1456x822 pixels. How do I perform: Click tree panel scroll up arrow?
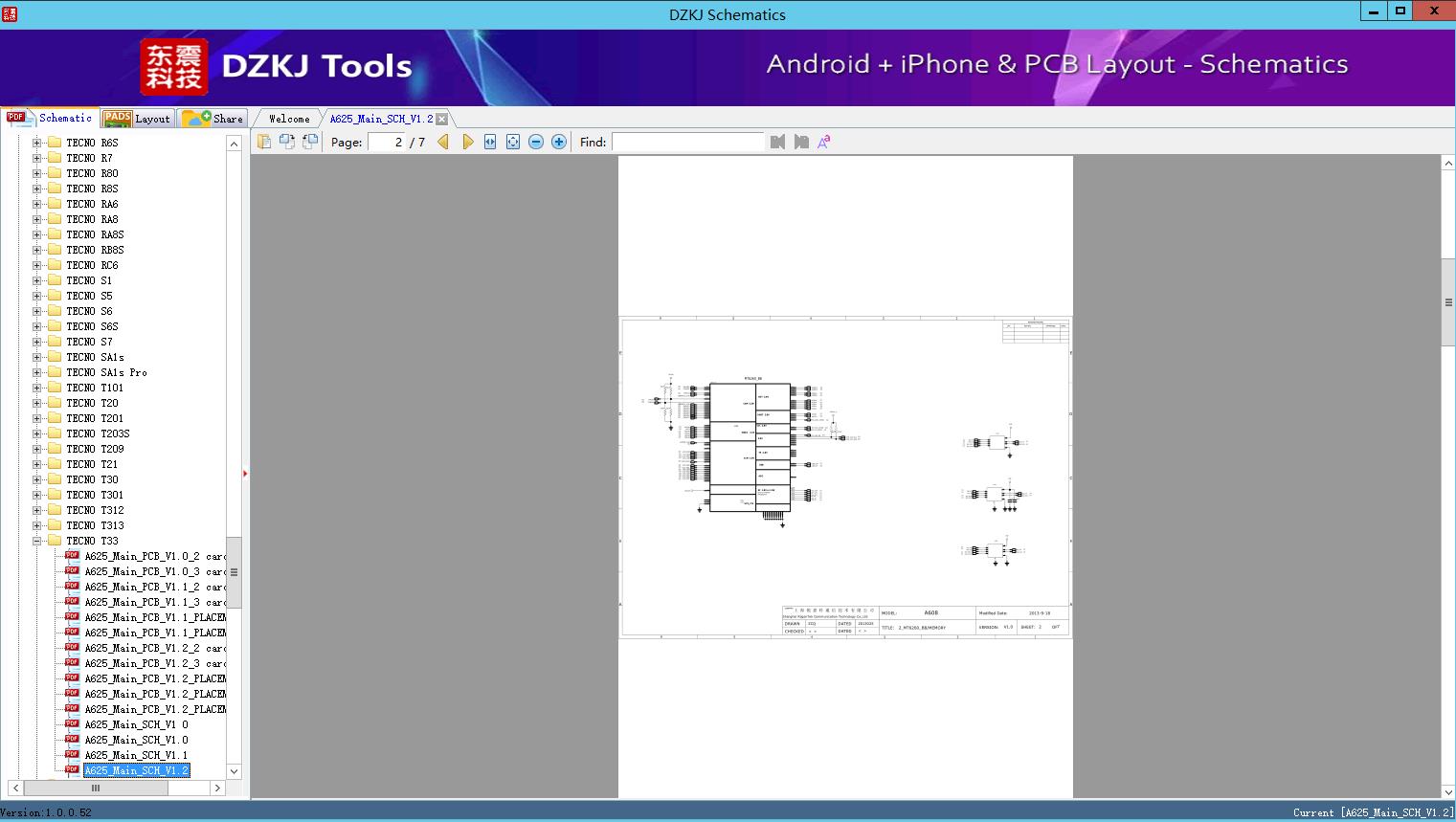(234, 144)
